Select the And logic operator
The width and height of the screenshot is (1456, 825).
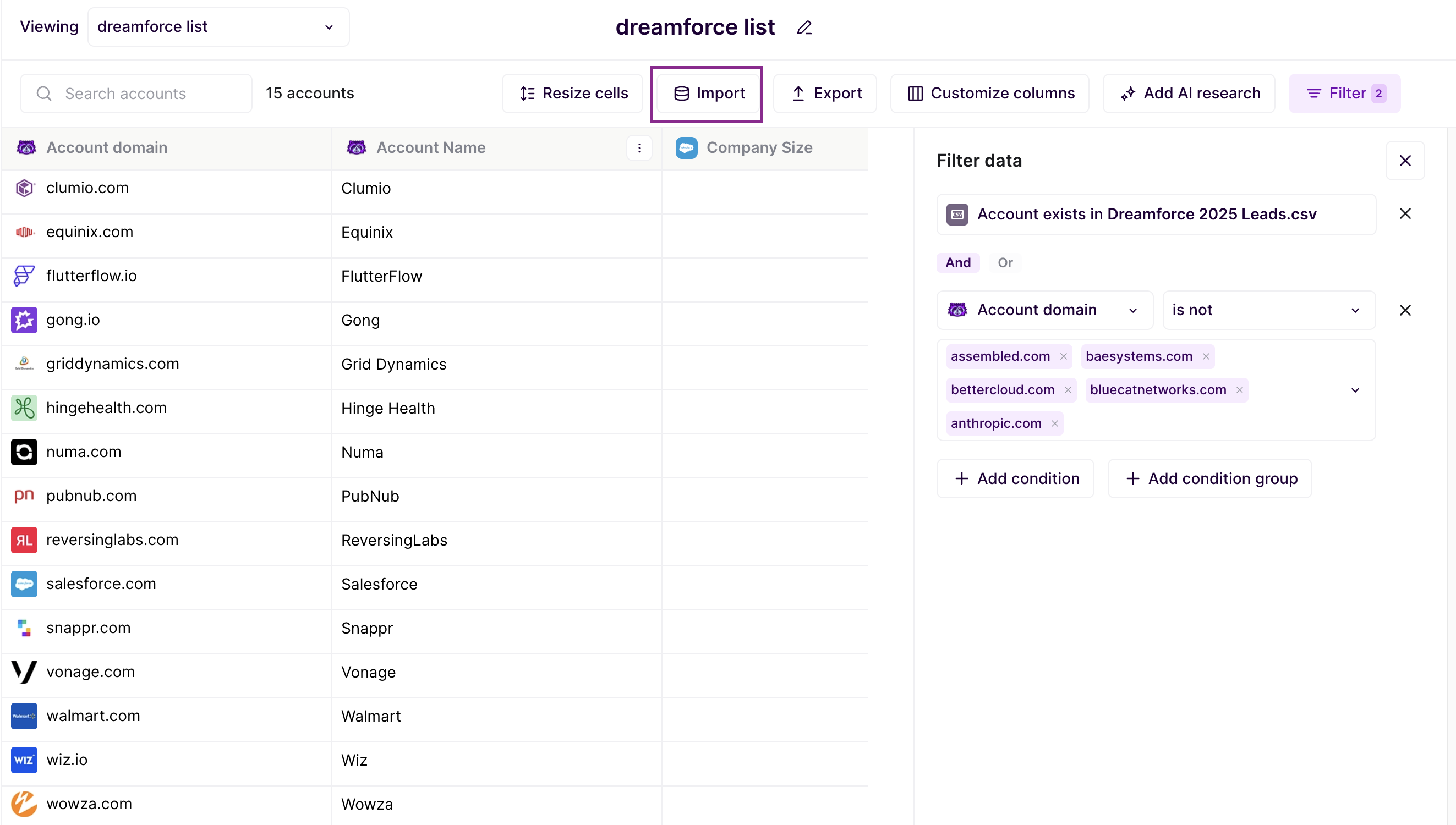(x=958, y=263)
